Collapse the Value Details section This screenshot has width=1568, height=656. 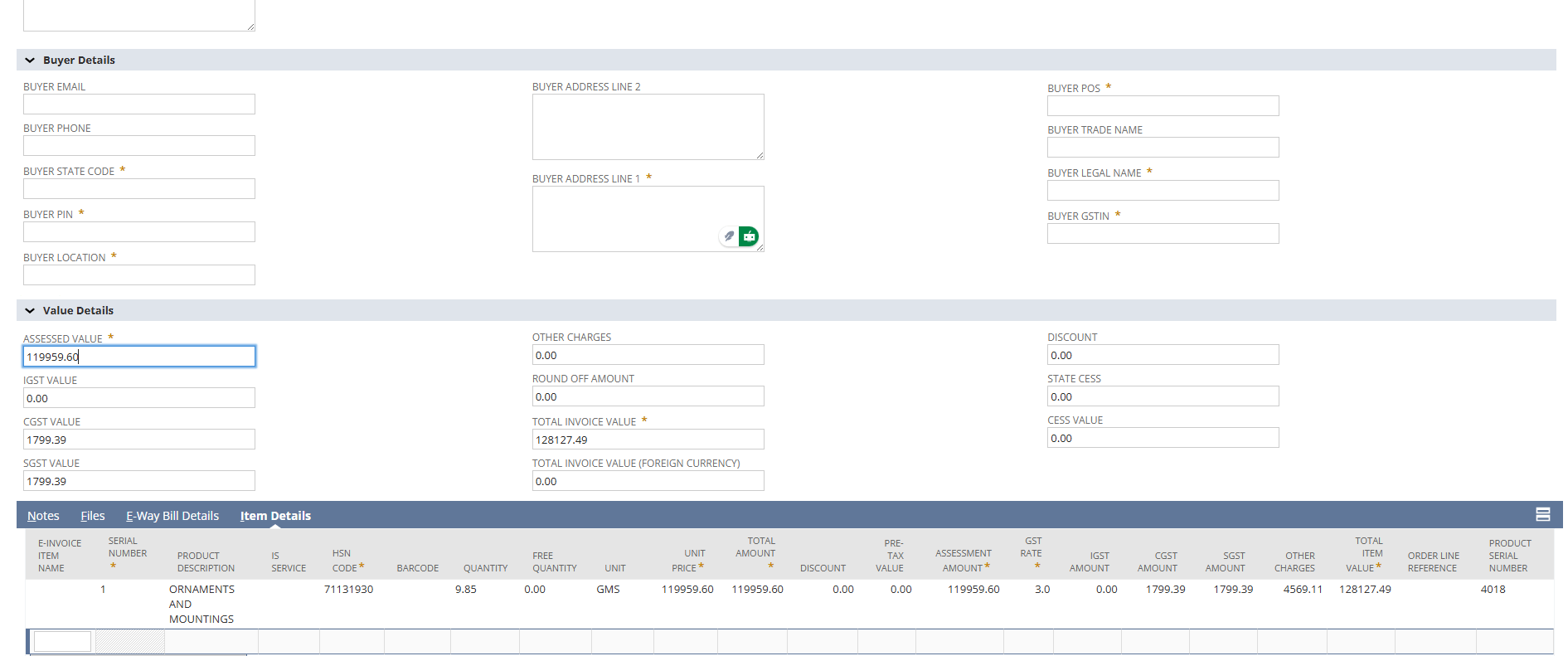coord(30,311)
